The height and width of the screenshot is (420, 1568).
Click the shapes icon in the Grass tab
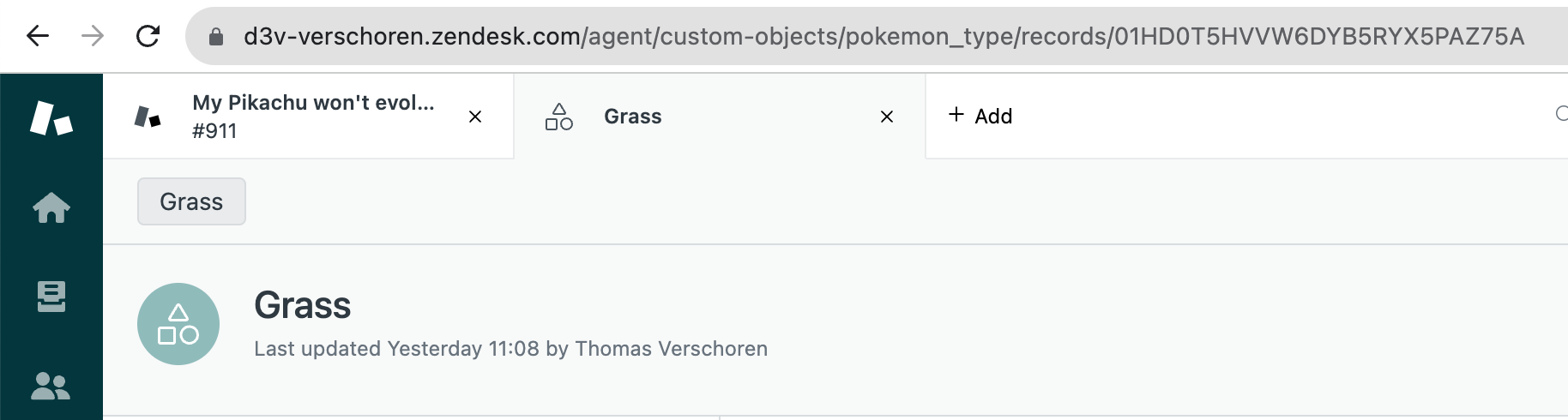(559, 117)
